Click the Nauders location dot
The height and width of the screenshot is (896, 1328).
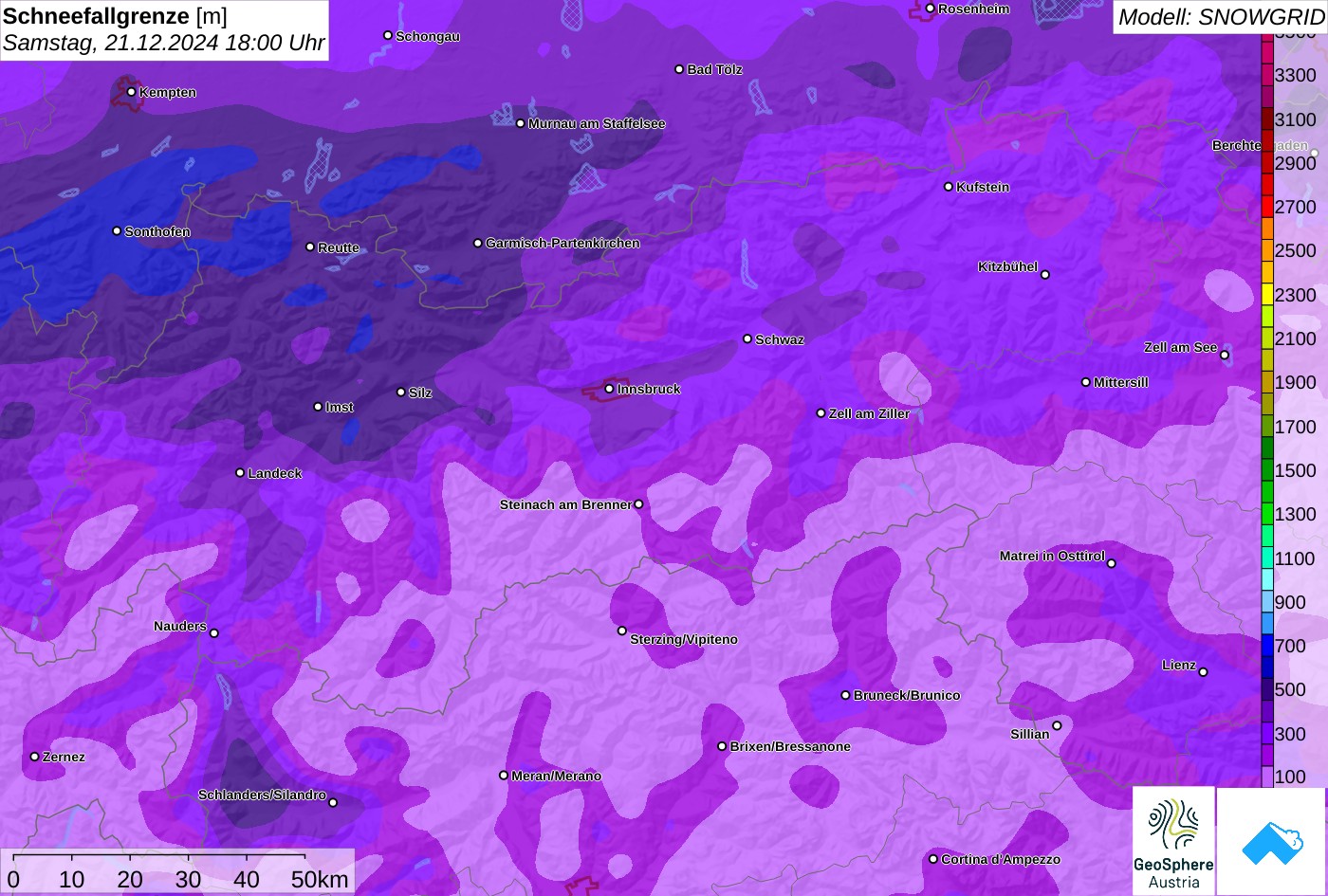coord(213,633)
